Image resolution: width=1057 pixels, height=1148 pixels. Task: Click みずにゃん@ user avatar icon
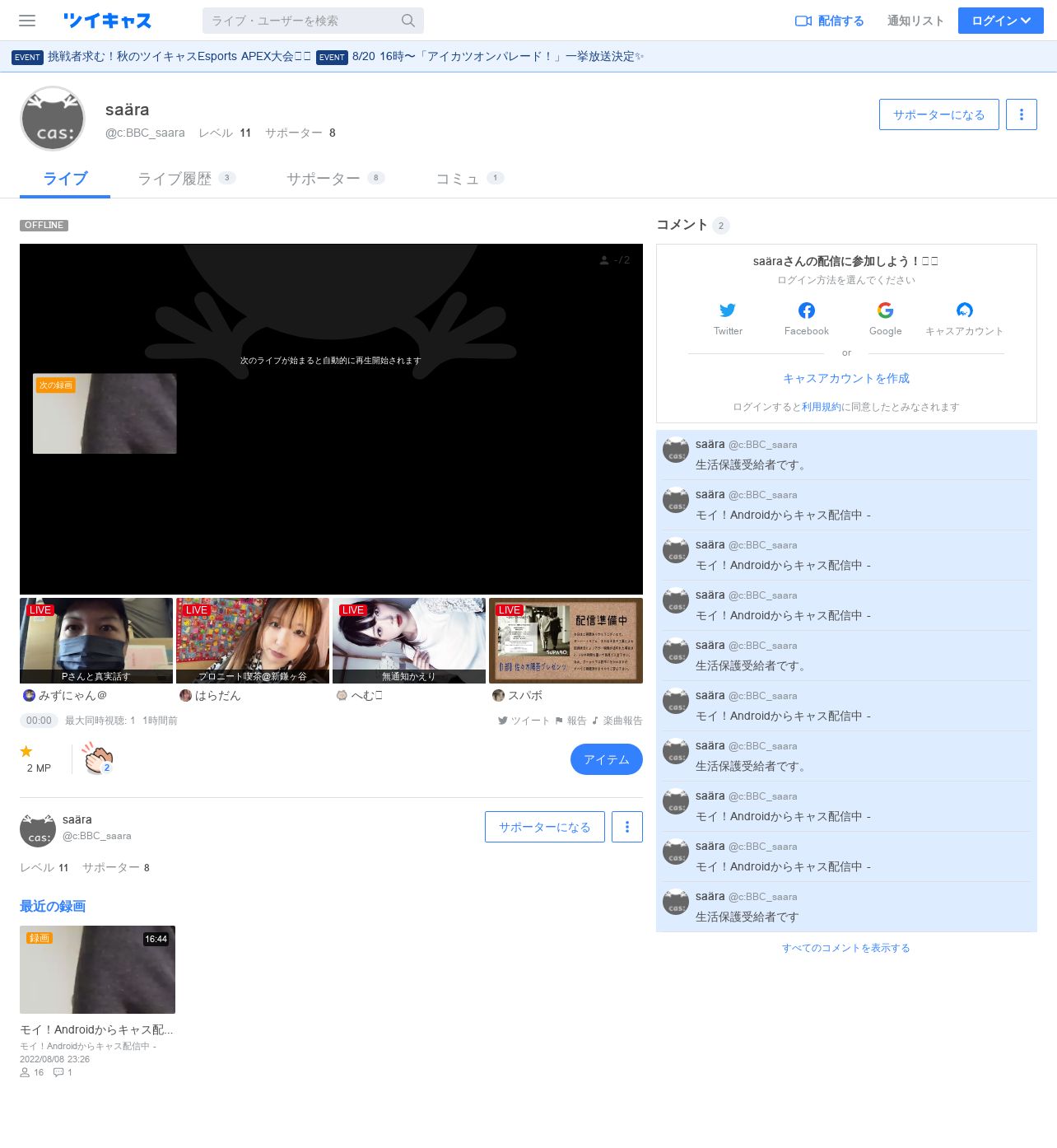click(x=29, y=696)
